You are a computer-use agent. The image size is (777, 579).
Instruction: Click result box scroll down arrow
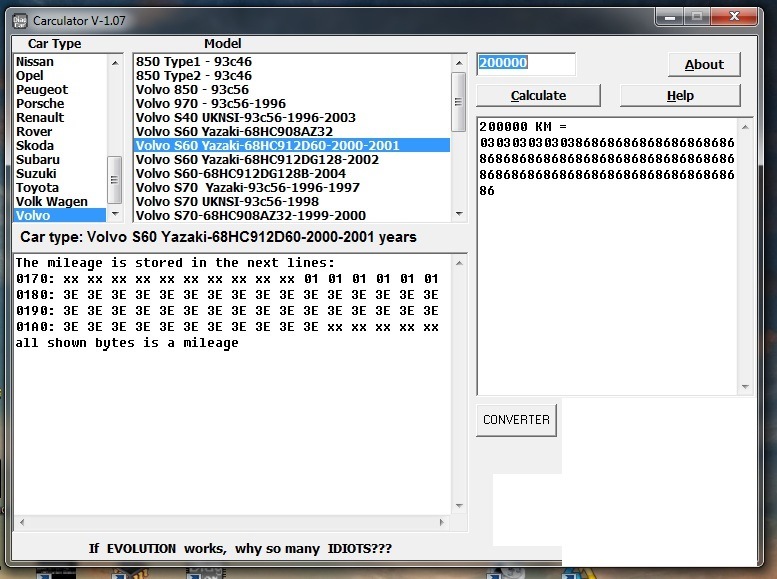click(x=745, y=387)
